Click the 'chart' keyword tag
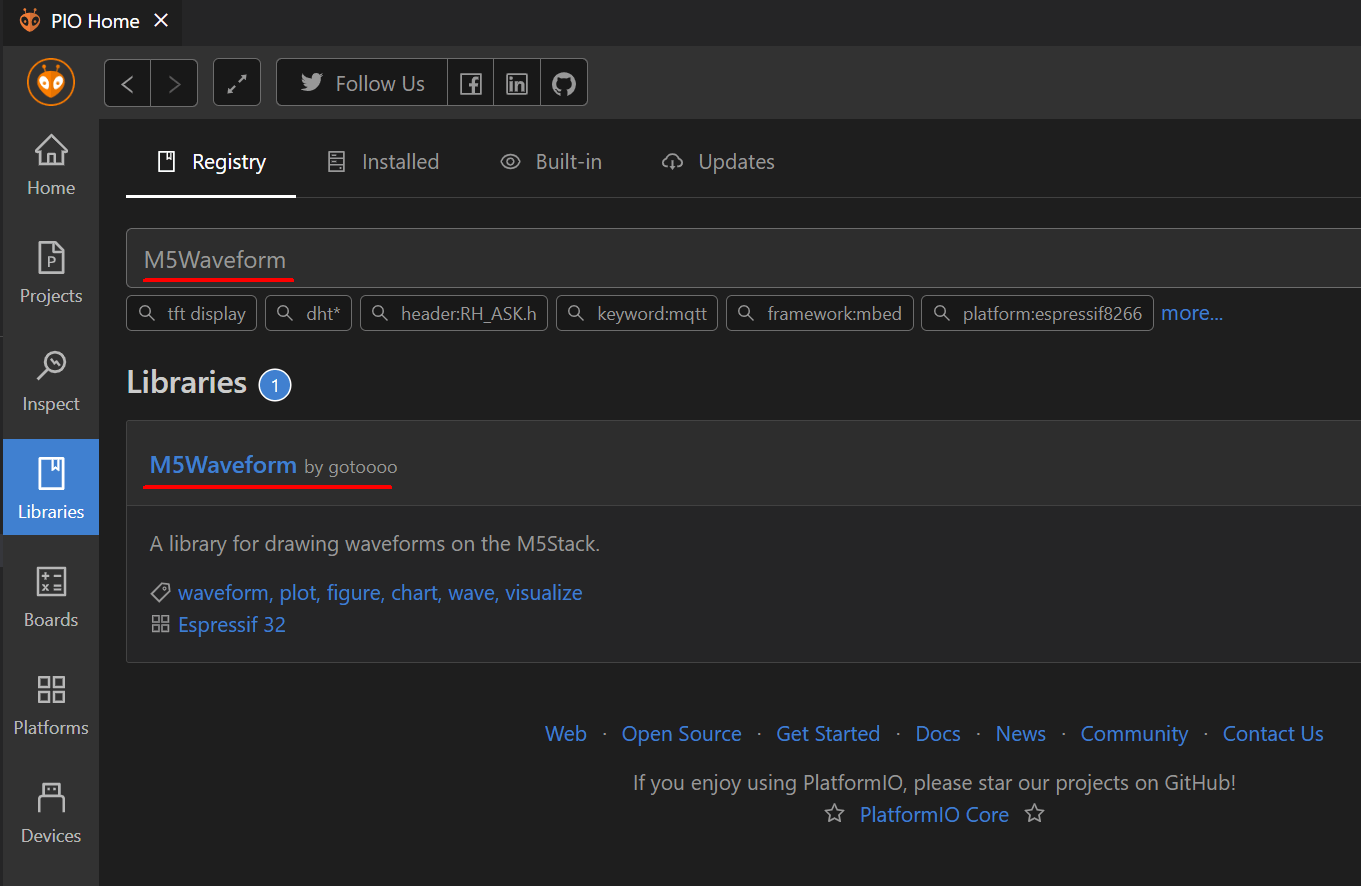1361x886 pixels. point(416,593)
